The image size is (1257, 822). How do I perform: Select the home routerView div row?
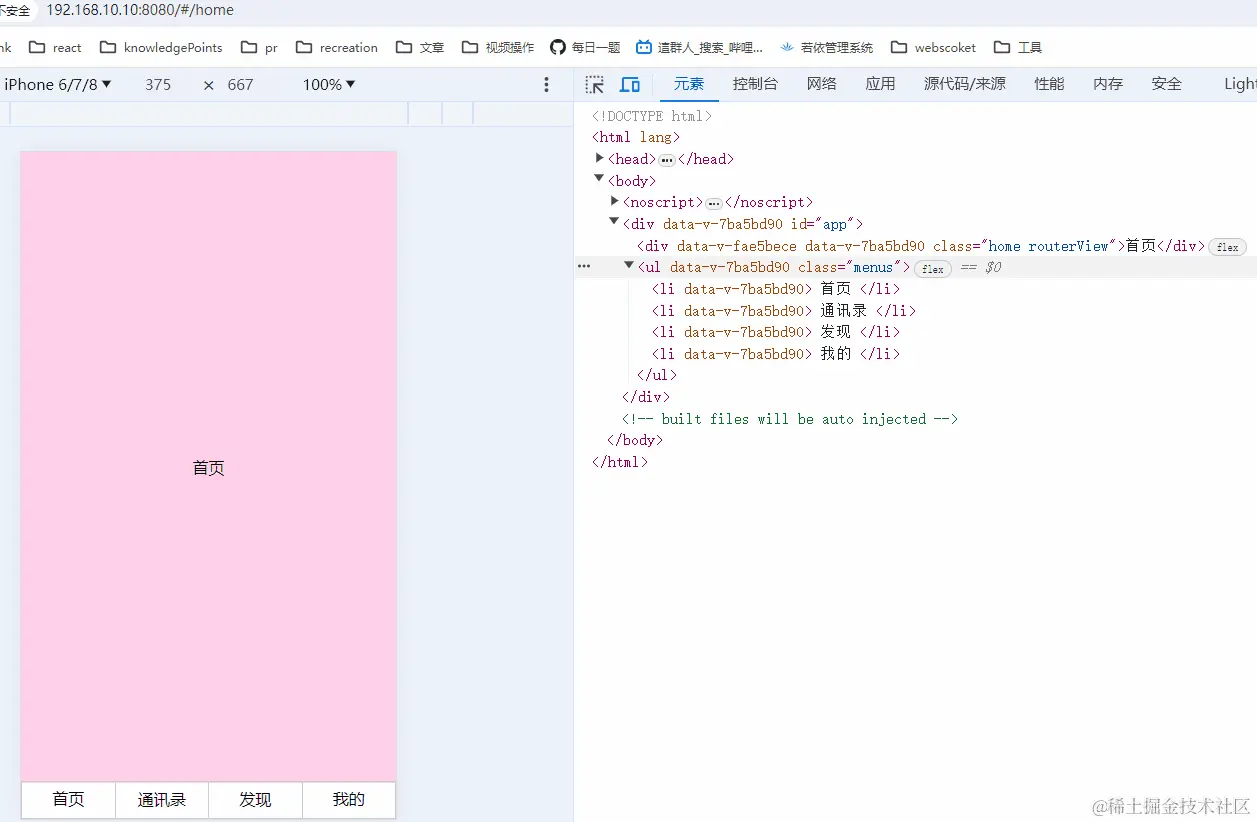point(921,246)
